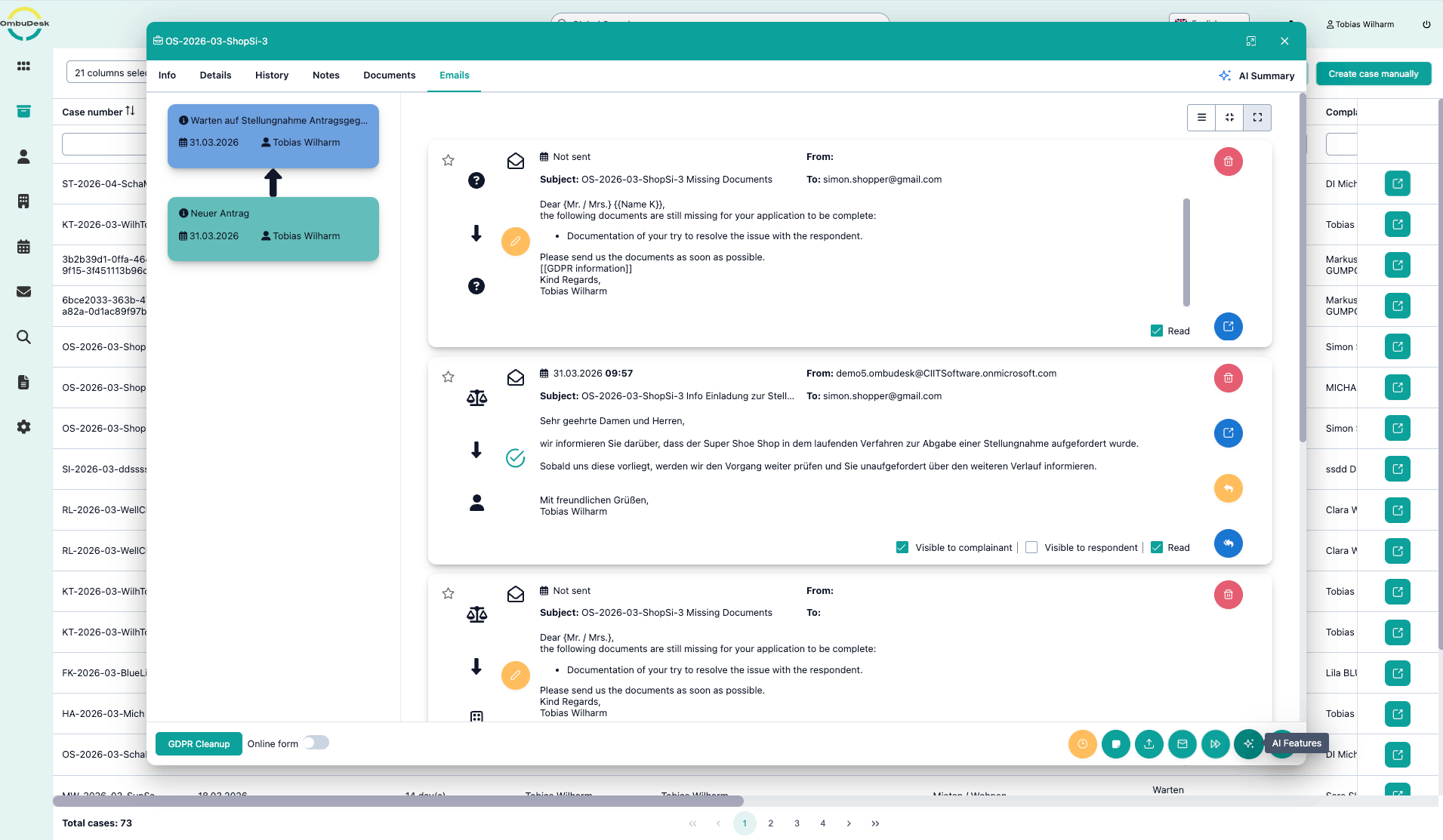This screenshot has width=1443, height=840.
Task: Switch to the Documents tab
Action: [x=389, y=75]
